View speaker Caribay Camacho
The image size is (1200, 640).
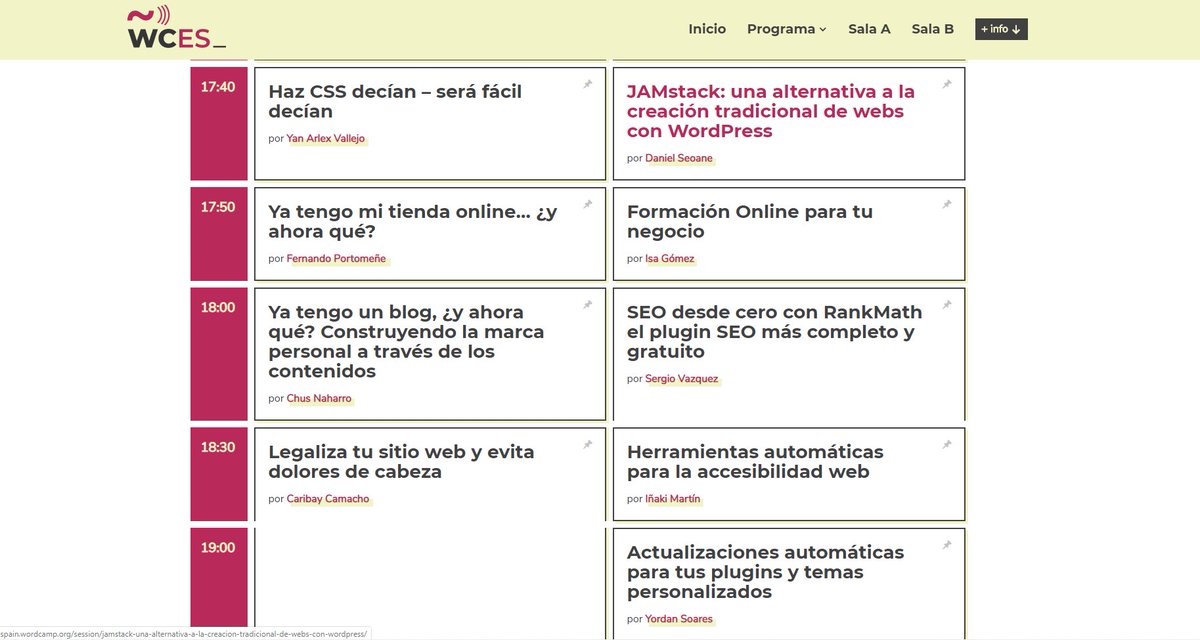pos(328,499)
